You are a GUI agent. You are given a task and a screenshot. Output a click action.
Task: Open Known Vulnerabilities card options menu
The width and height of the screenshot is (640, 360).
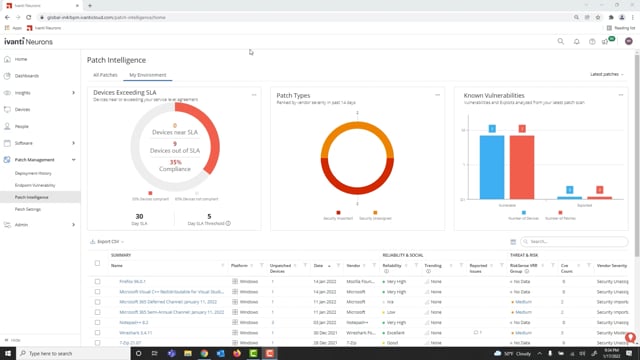point(621,95)
